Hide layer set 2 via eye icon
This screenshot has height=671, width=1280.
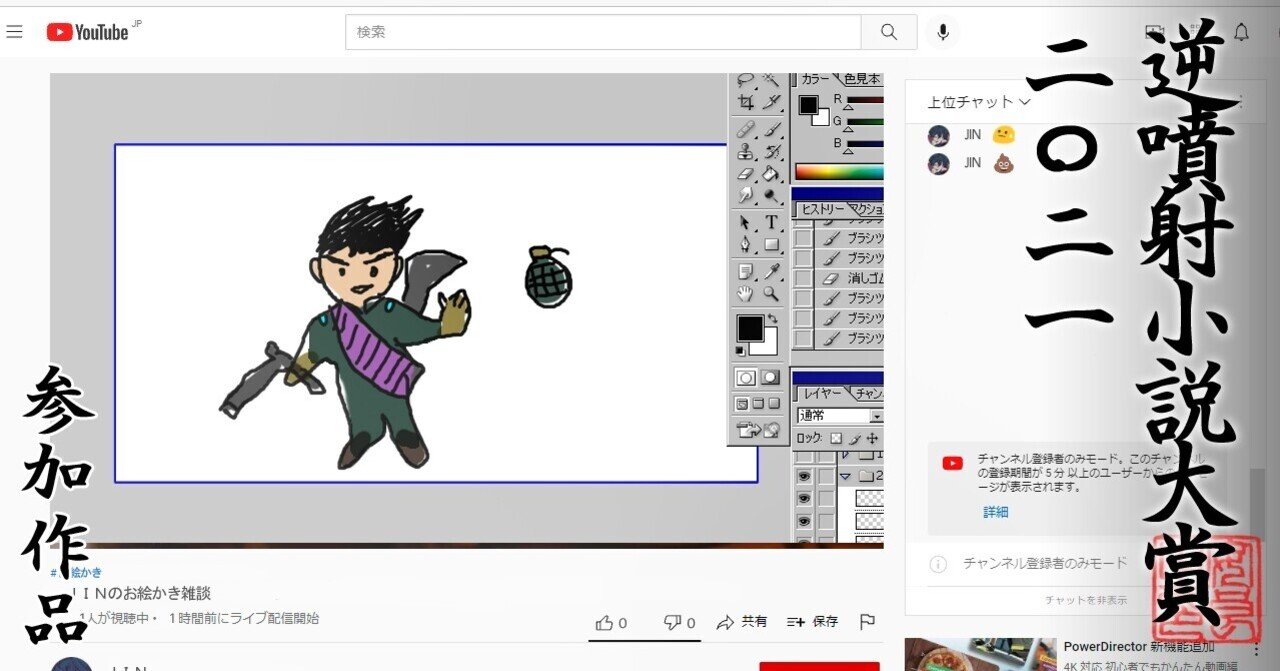click(x=804, y=476)
